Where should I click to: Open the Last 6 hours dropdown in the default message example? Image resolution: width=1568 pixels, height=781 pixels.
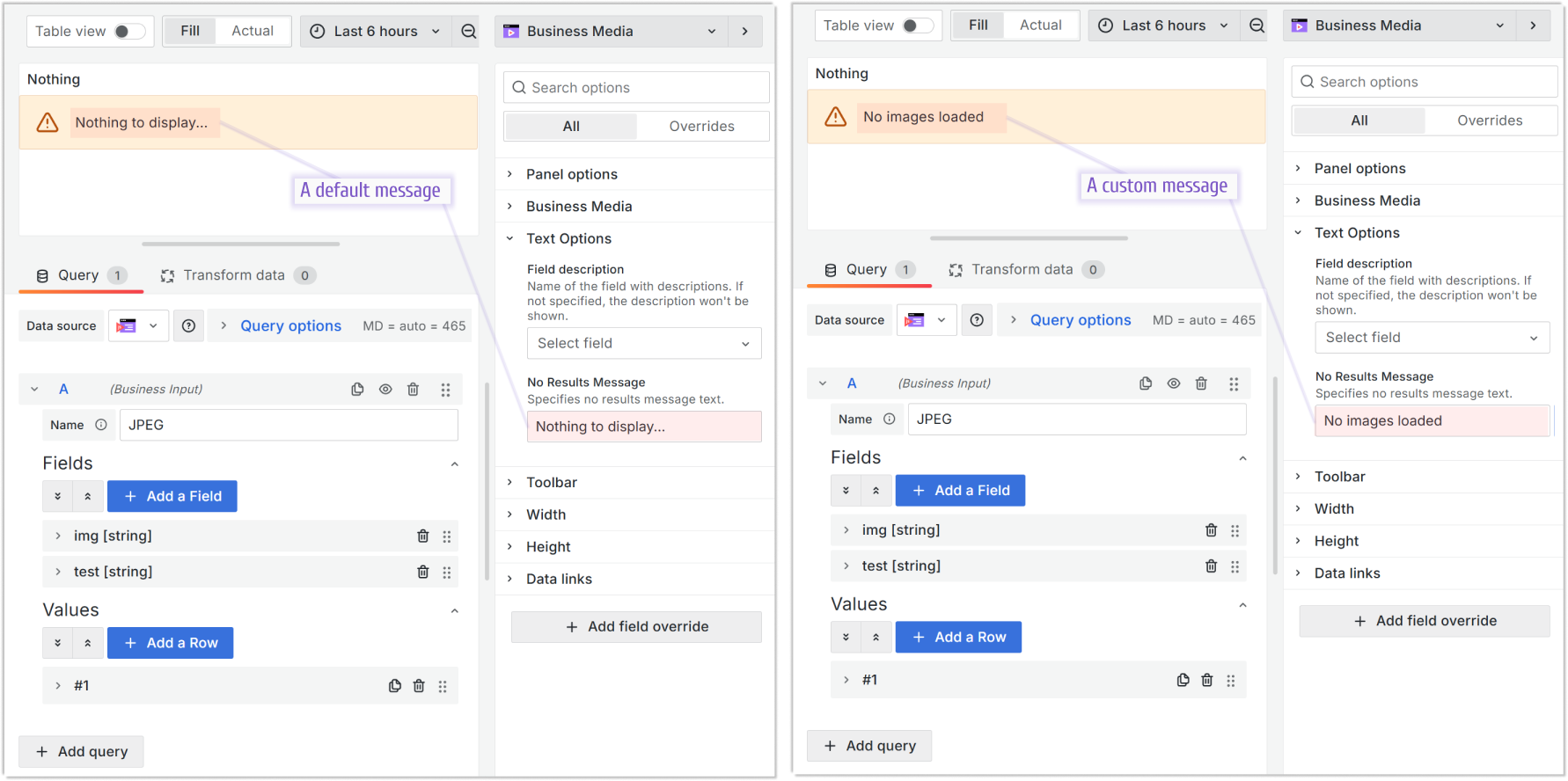[x=376, y=32]
